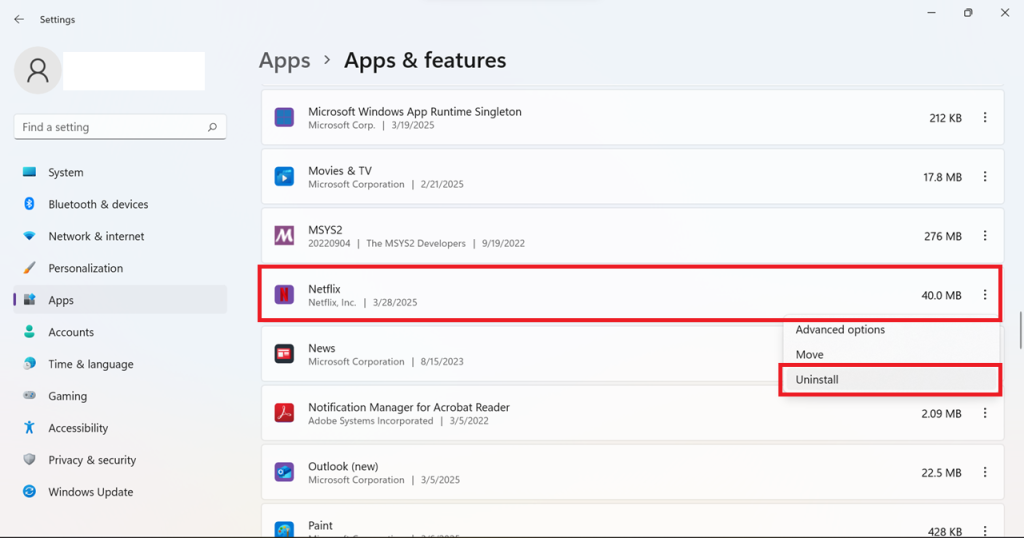Click Notification Manager for Acrobat Reader title
The height and width of the screenshot is (538, 1024).
tap(409, 407)
